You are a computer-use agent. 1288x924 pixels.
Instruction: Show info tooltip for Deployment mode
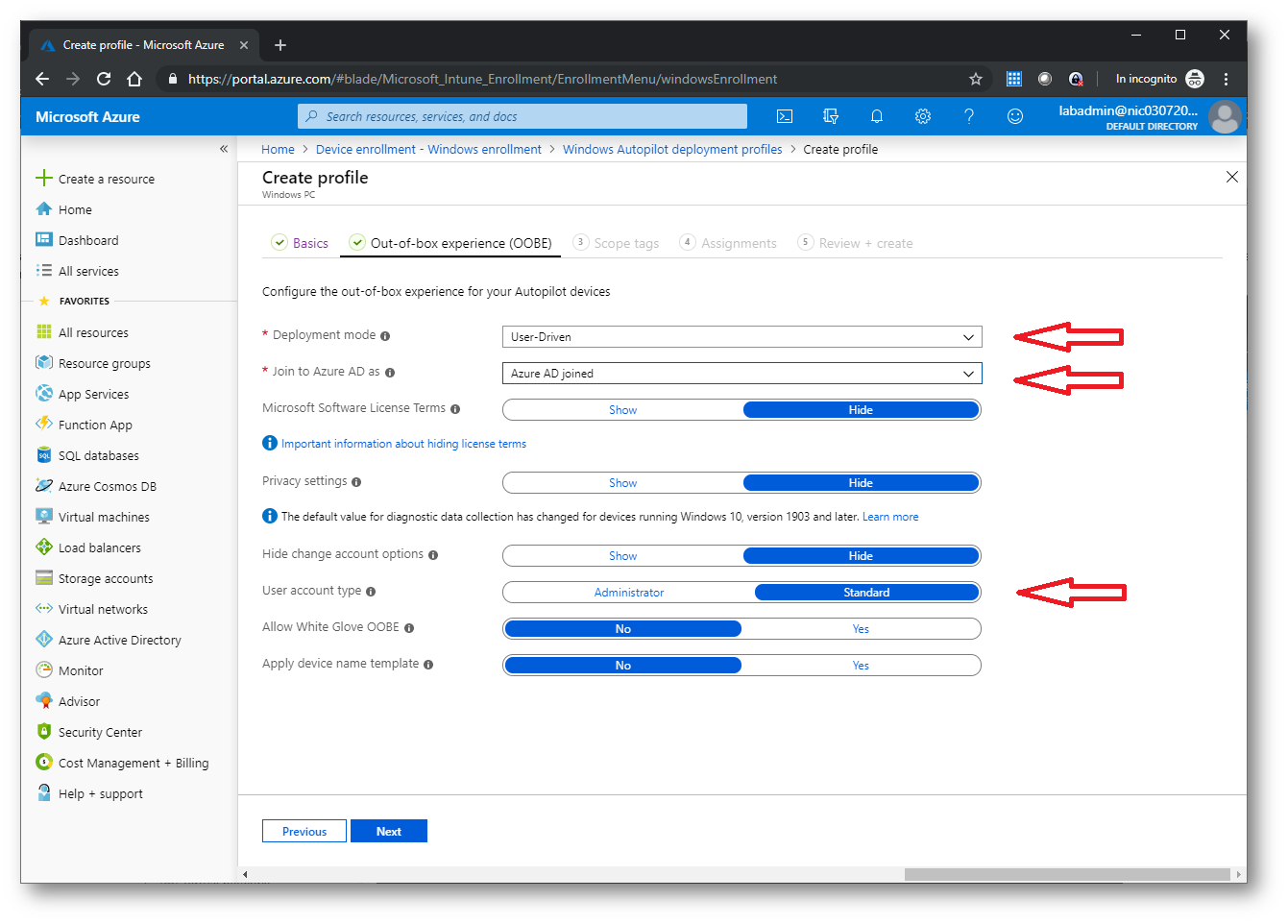pyautogui.click(x=385, y=336)
